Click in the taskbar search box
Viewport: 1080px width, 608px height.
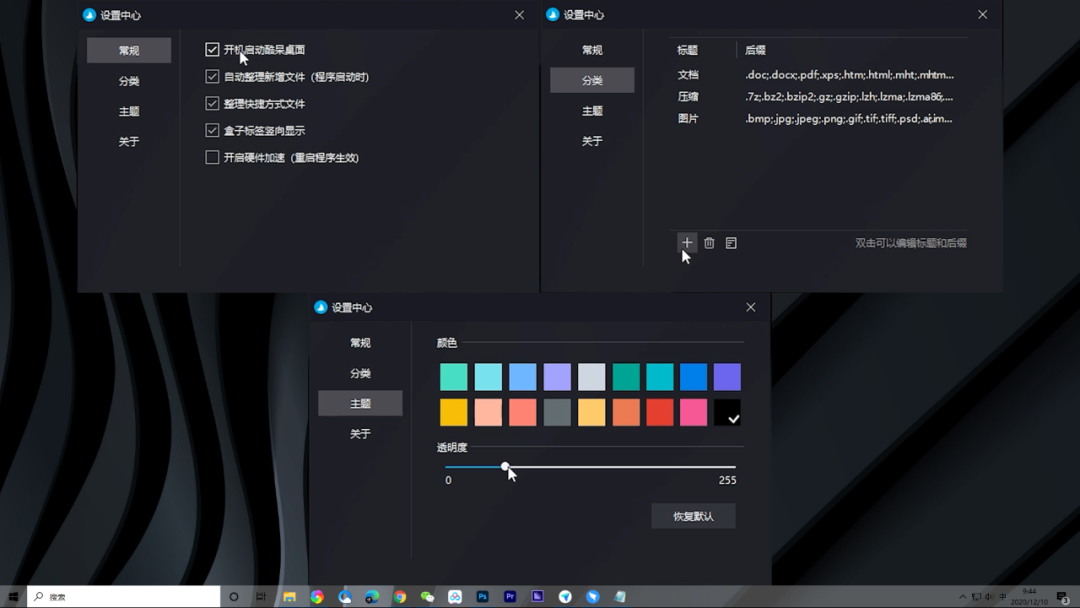point(123,596)
